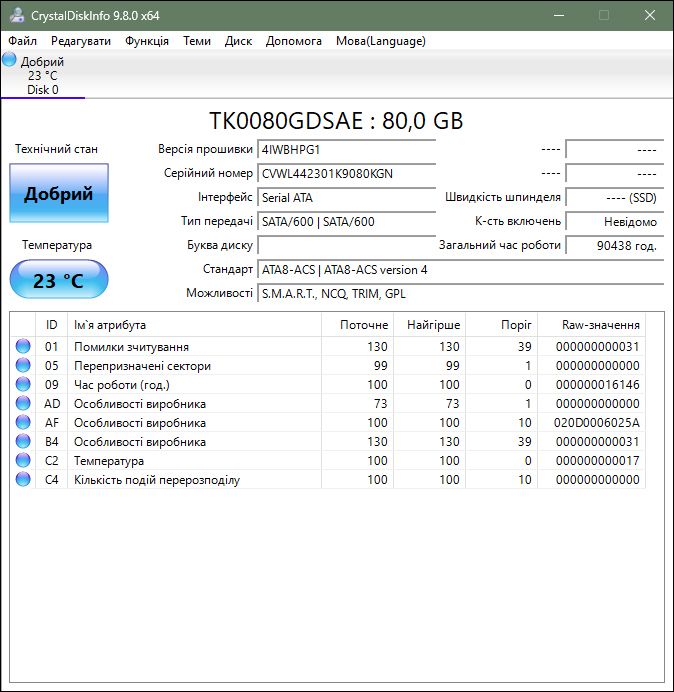
Task: Select Особливості виробника row with ID AD
Action: click(328, 403)
